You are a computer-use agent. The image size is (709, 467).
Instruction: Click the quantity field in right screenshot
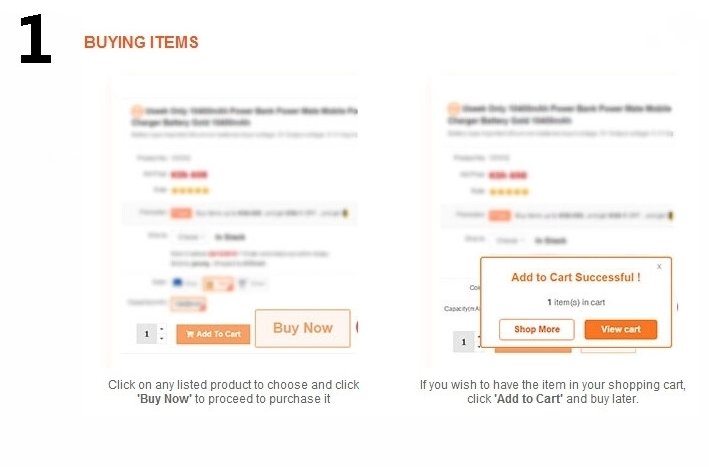point(463,342)
